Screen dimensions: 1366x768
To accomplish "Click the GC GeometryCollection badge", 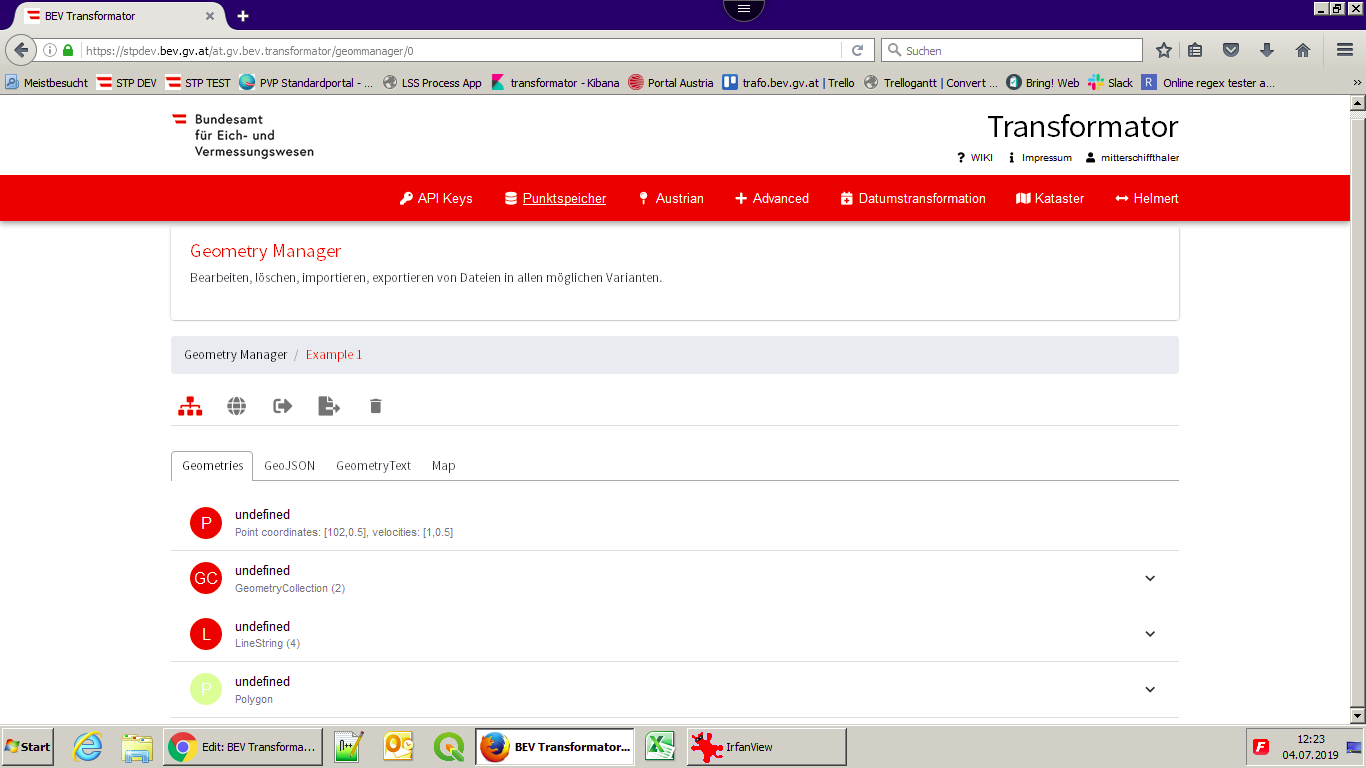I will pyautogui.click(x=206, y=578).
